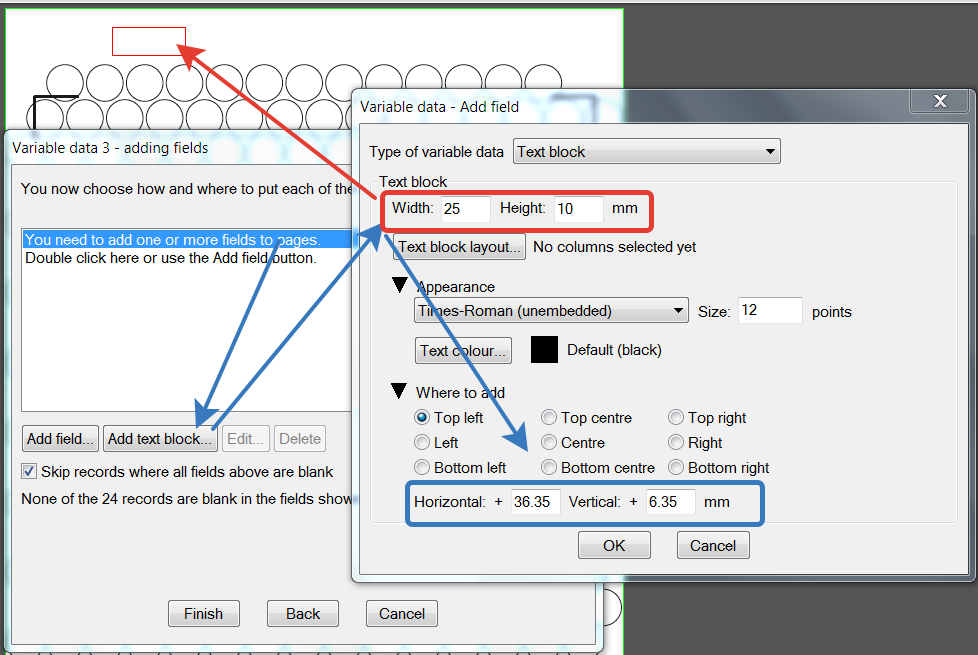978x655 pixels.
Task: Confirm Add field dialog with OK
Action: (x=614, y=546)
